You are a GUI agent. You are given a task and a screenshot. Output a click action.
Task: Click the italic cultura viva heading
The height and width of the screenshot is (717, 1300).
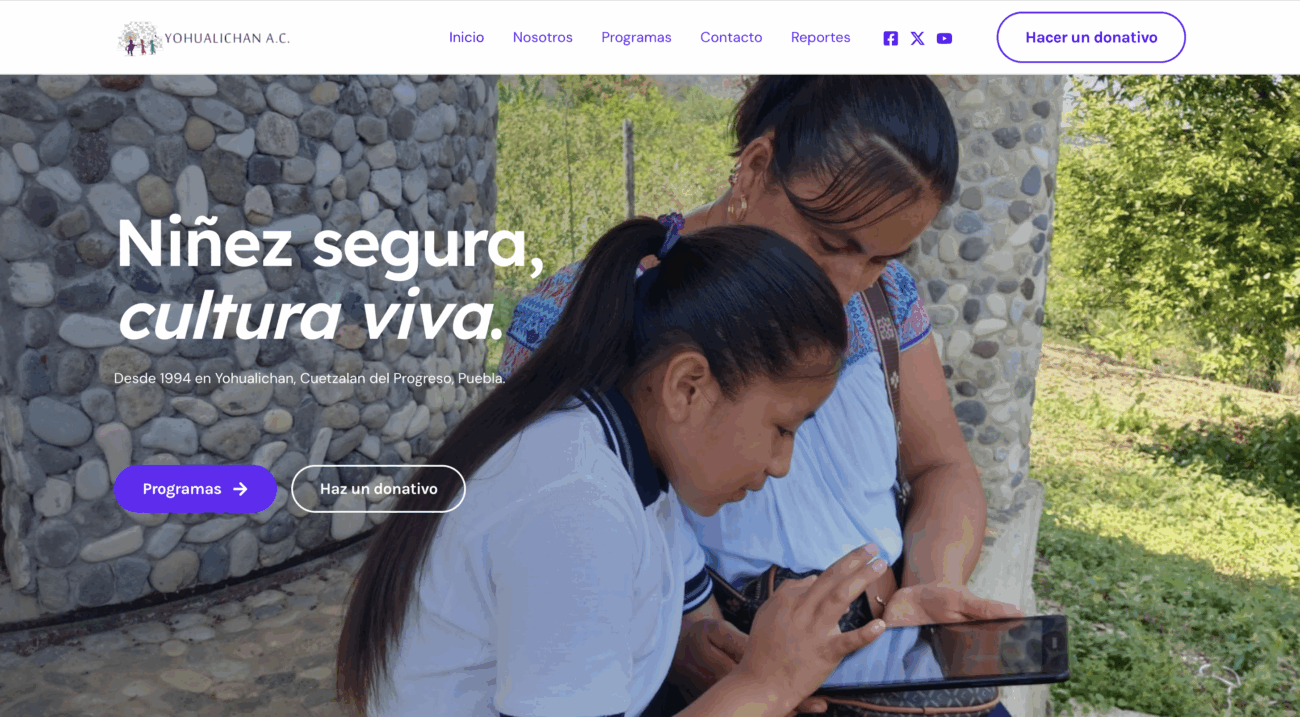point(310,316)
